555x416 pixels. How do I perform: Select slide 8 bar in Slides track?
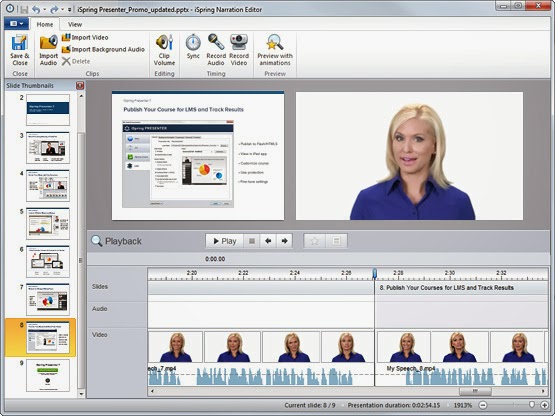[x=461, y=287]
